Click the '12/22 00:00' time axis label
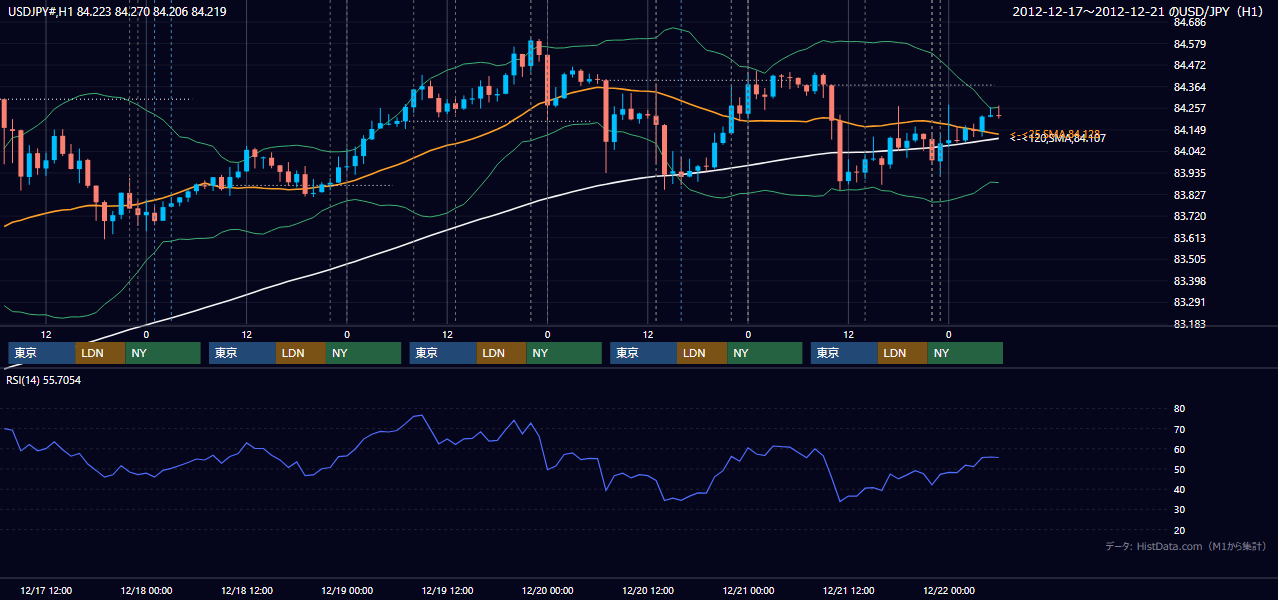1278x600 pixels. 949,590
